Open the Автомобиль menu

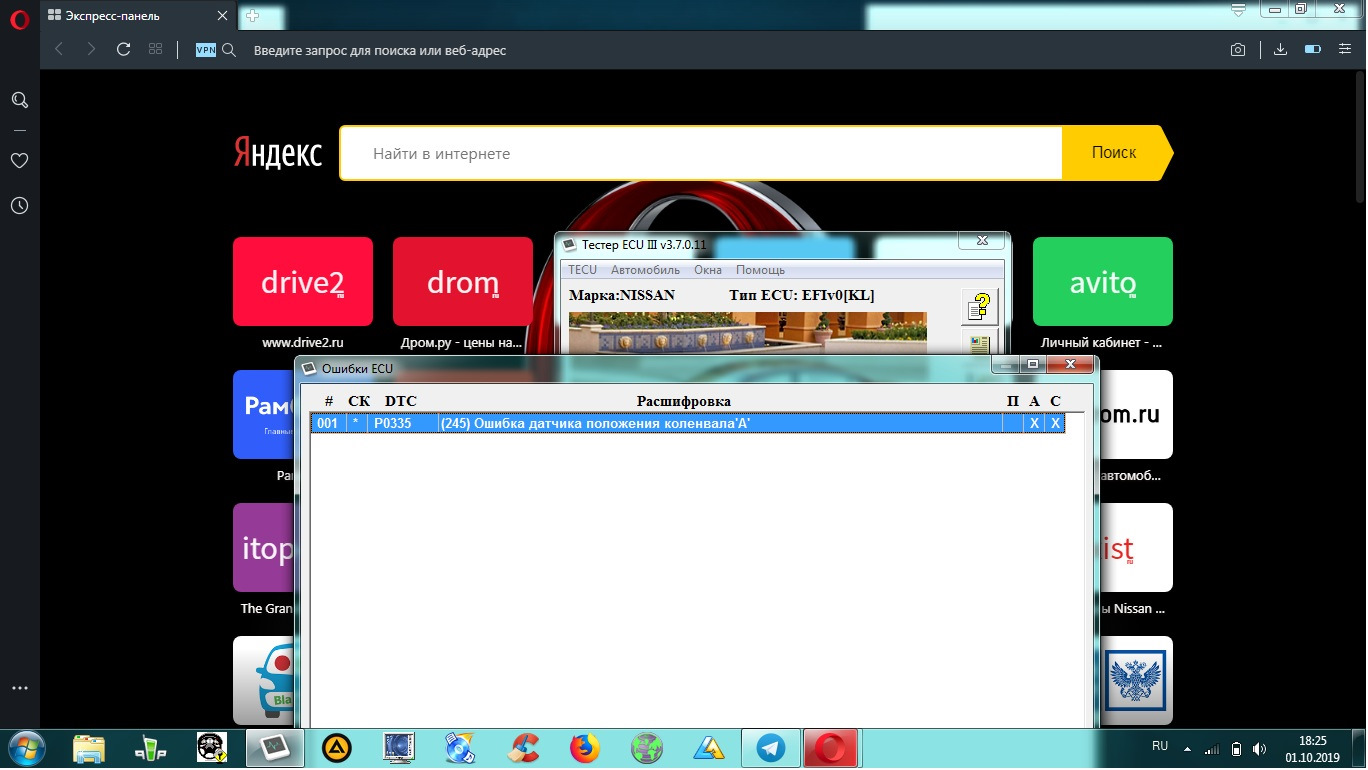tap(645, 270)
